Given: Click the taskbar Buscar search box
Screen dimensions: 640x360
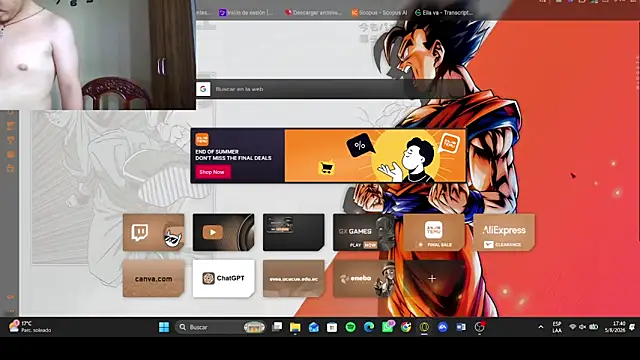Looking at the screenshot, I should pyautogui.click(x=221, y=327).
